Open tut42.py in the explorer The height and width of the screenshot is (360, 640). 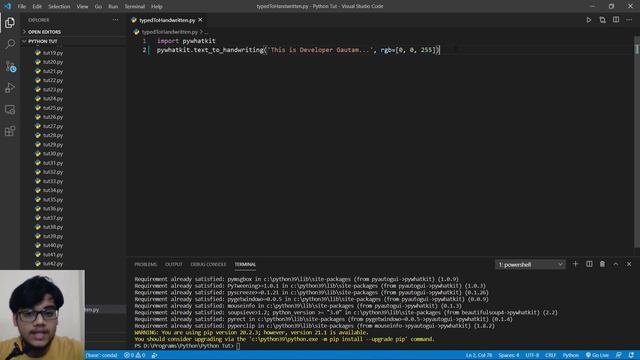pyautogui.click(x=53, y=264)
